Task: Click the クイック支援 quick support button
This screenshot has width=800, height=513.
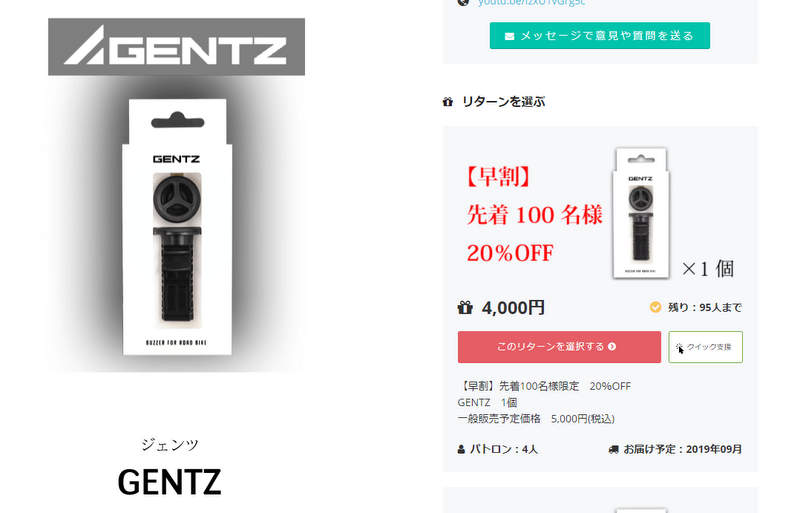Action: click(x=706, y=347)
